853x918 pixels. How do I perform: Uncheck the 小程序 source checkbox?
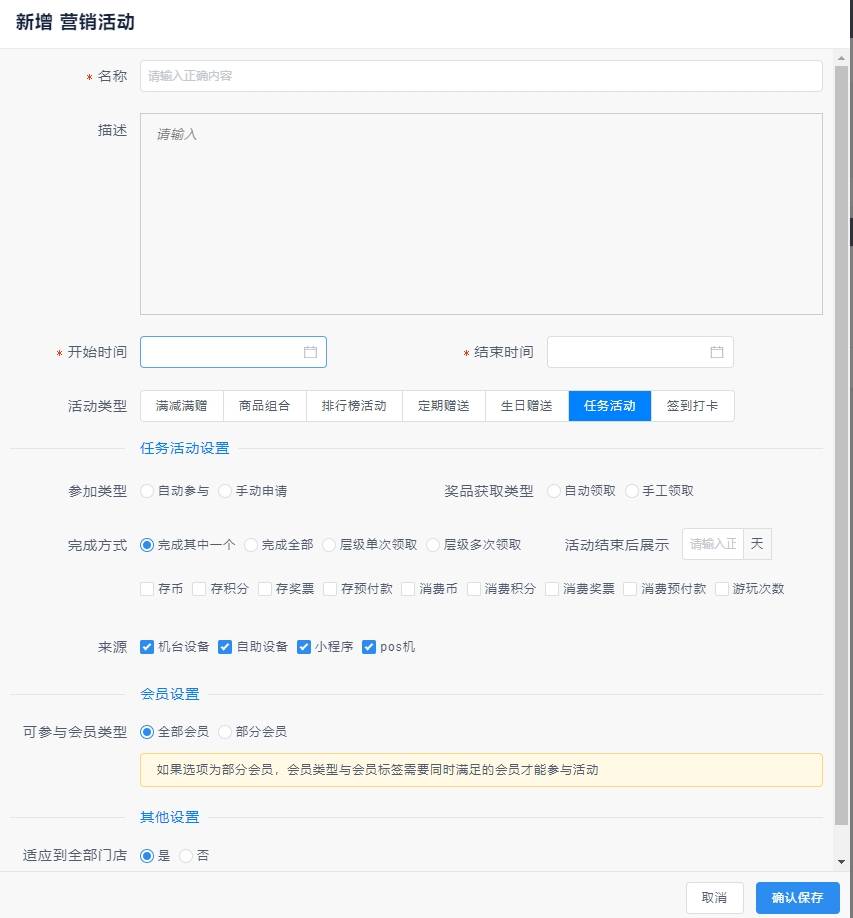pos(304,647)
